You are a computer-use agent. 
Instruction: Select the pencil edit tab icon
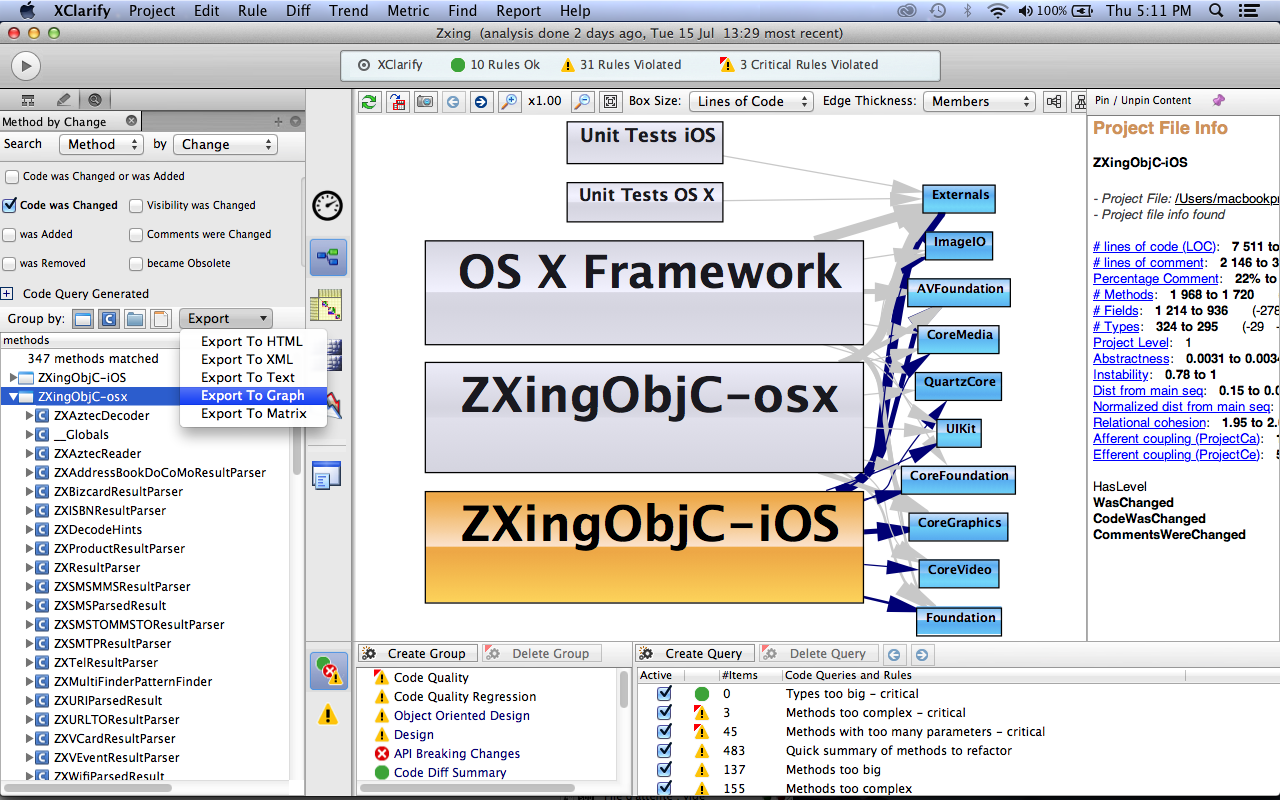click(63, 100)
